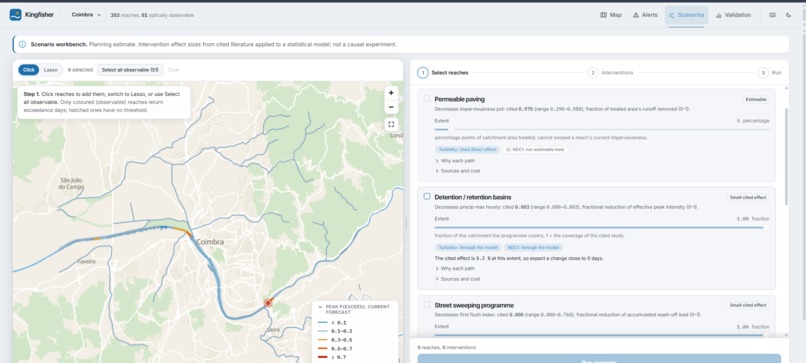The image size is (806, 363).
Task: Go to the Validation tab
Action: click(733, 15)
